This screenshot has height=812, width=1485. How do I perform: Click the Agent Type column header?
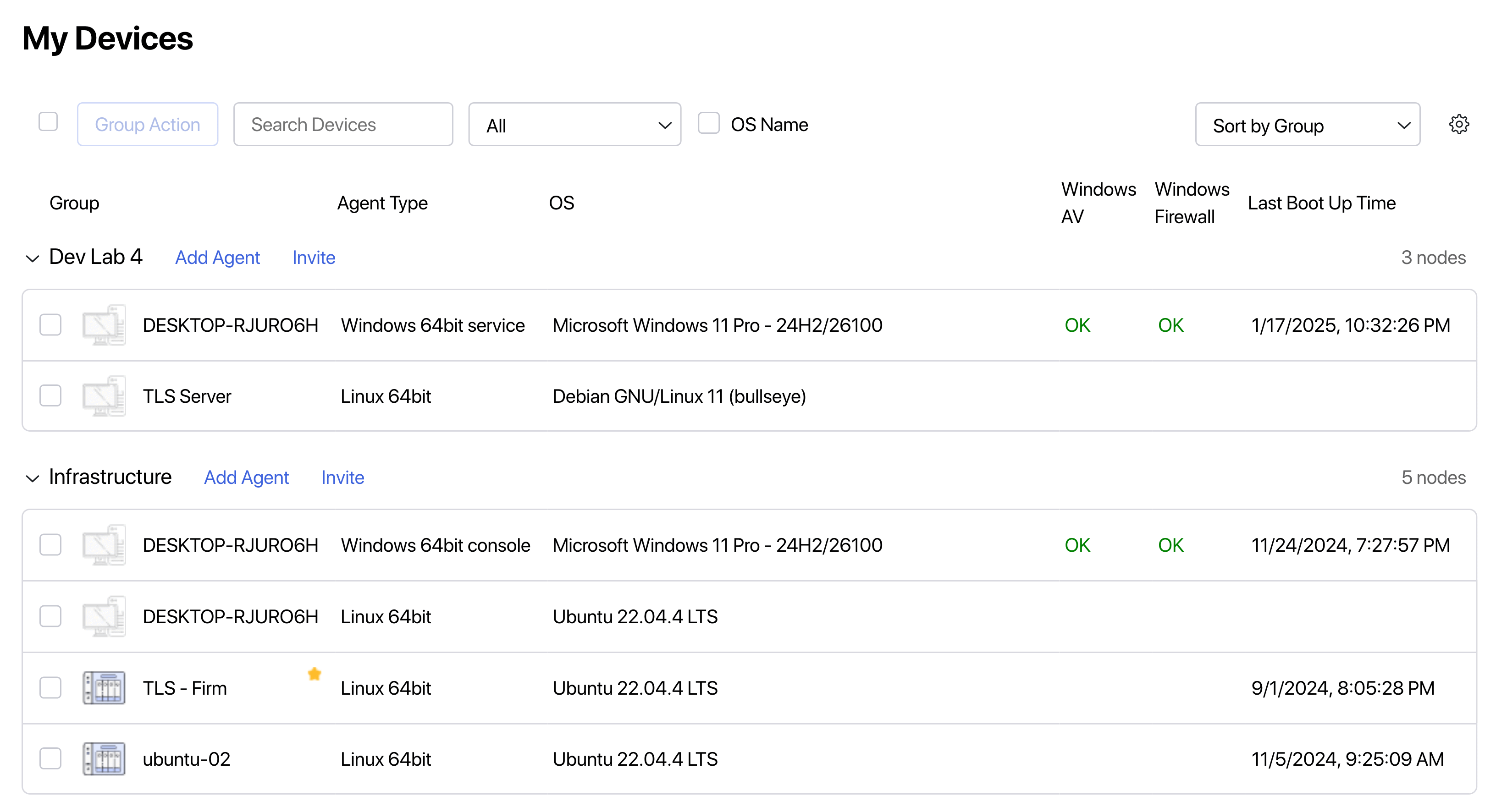tap(382, 203)
